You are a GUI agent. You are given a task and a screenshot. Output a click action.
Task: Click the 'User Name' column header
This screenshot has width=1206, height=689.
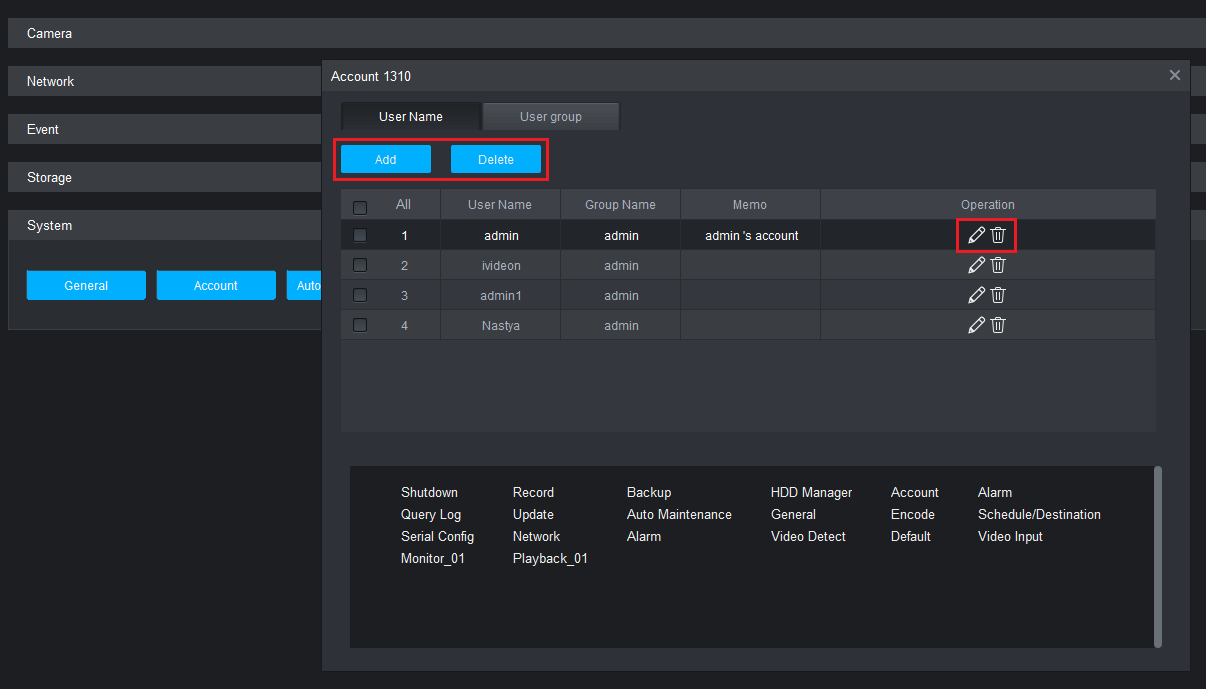point(500,204)
